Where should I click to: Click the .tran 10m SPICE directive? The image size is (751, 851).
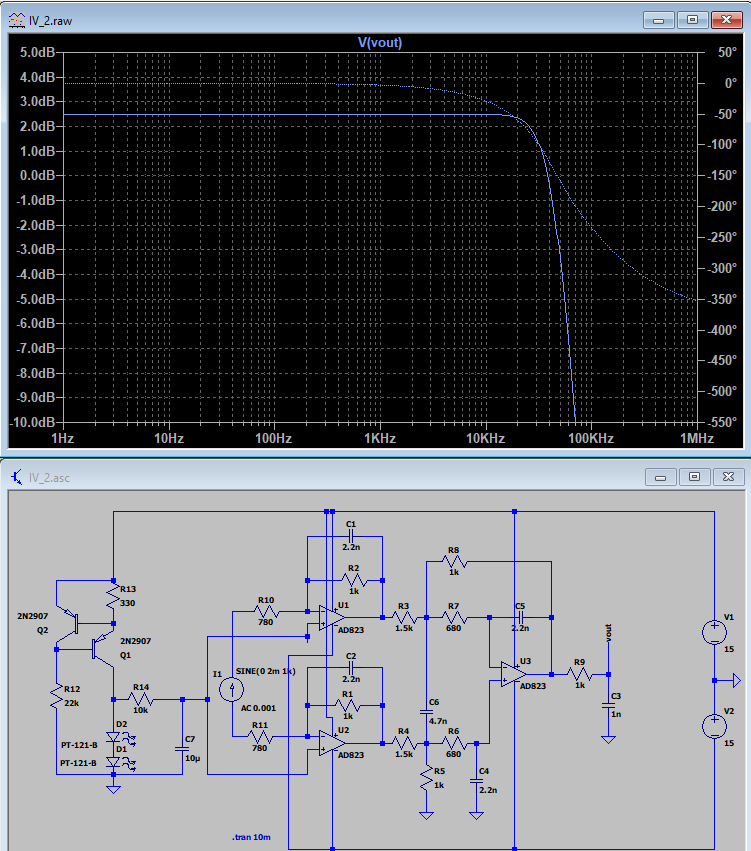[x=251, y=837]
